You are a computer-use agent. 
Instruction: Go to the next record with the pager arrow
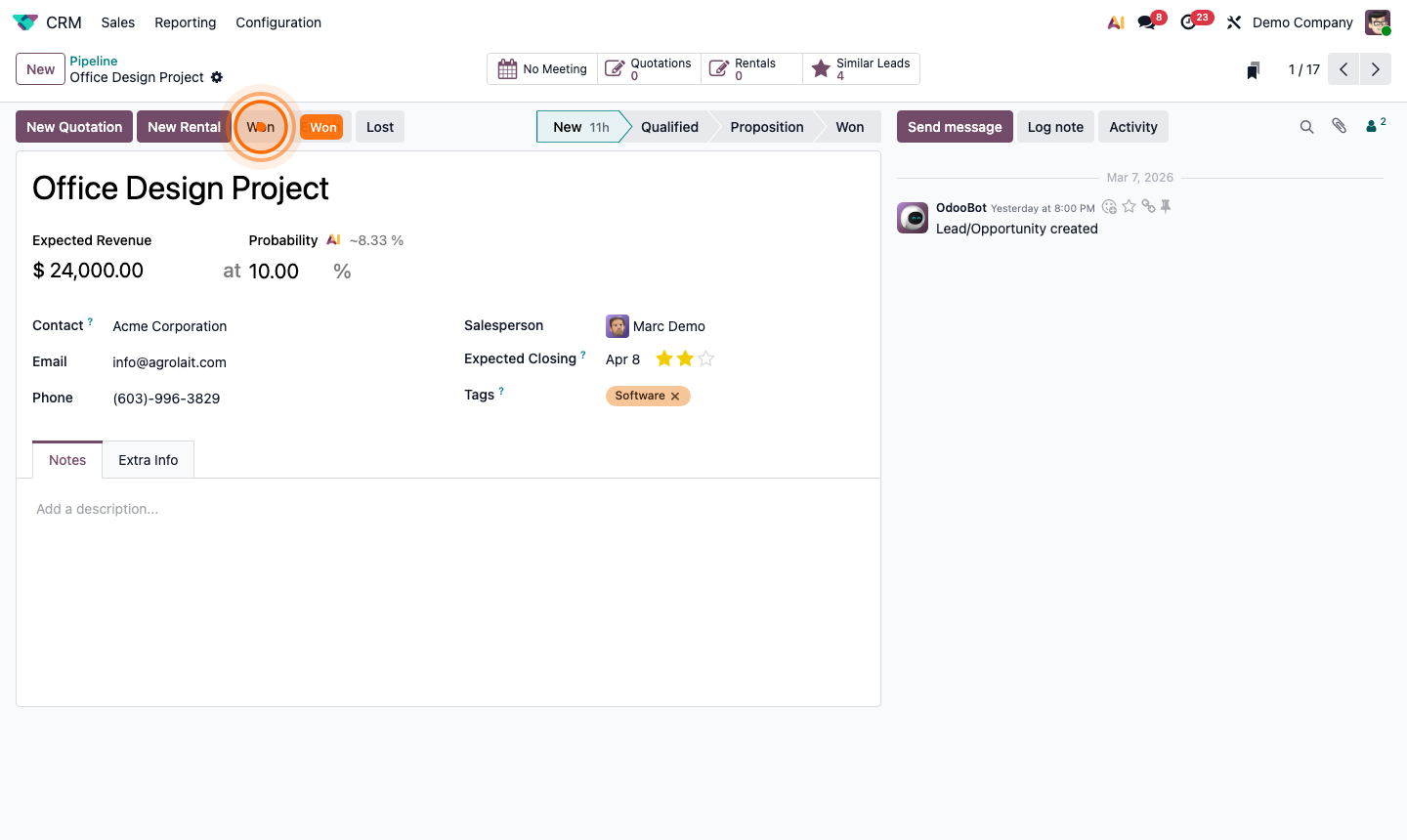1376,68
